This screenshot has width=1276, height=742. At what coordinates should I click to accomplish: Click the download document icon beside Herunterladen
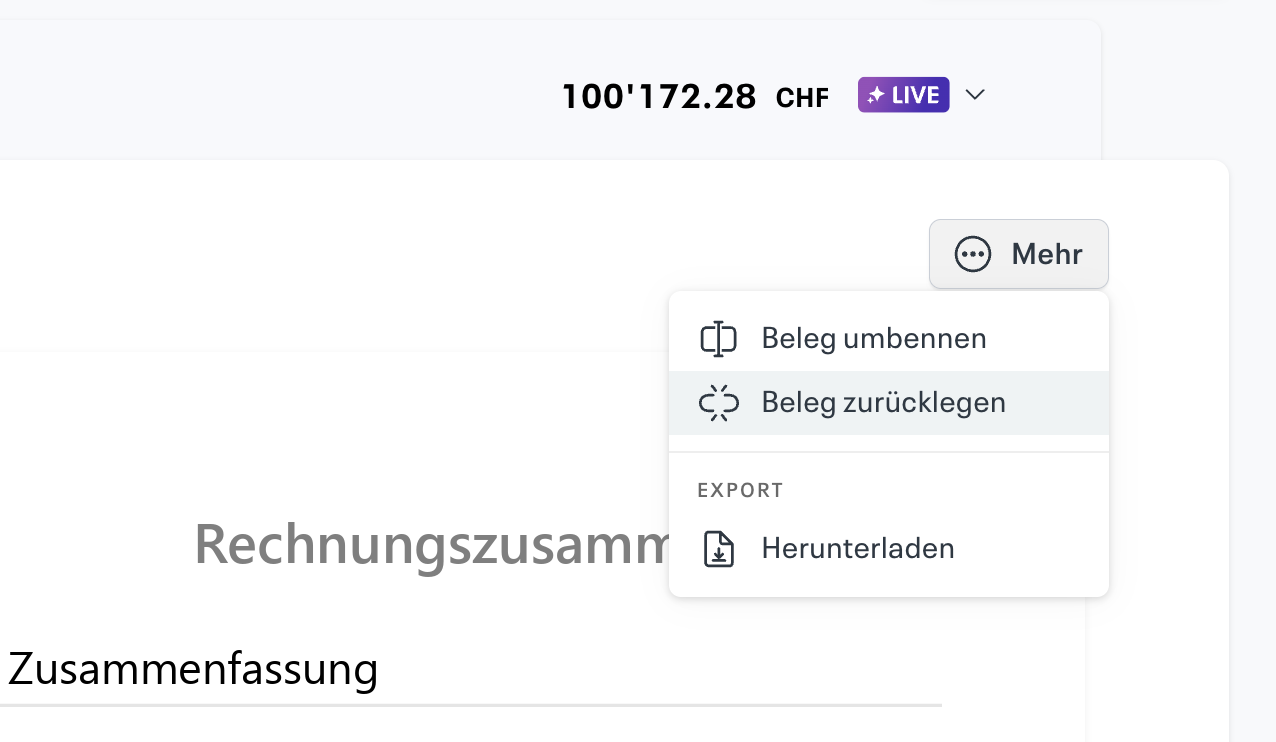[719, 548]
